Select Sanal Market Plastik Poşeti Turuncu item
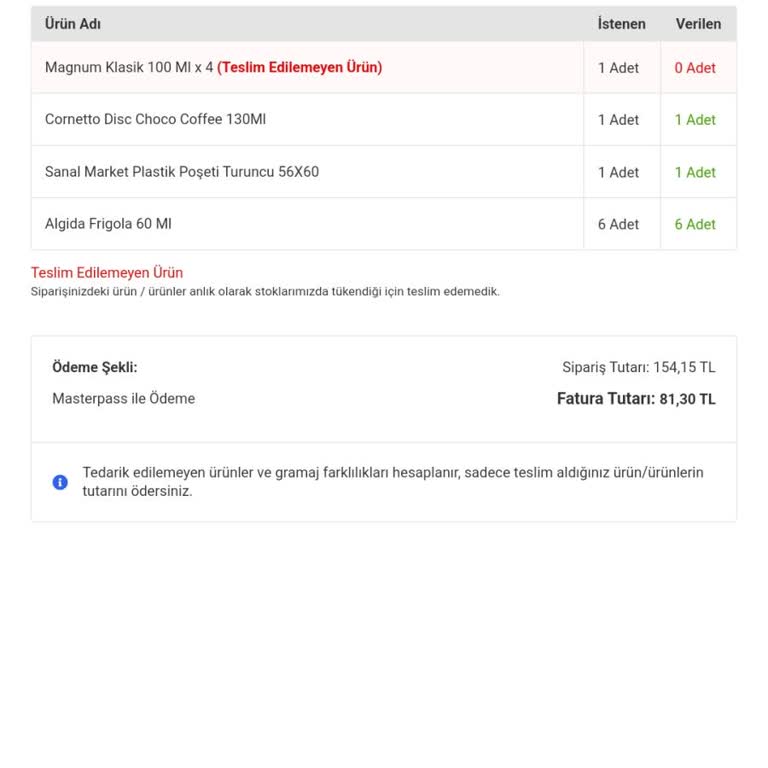This screenshot has width=768, height=768. point(182,171)
